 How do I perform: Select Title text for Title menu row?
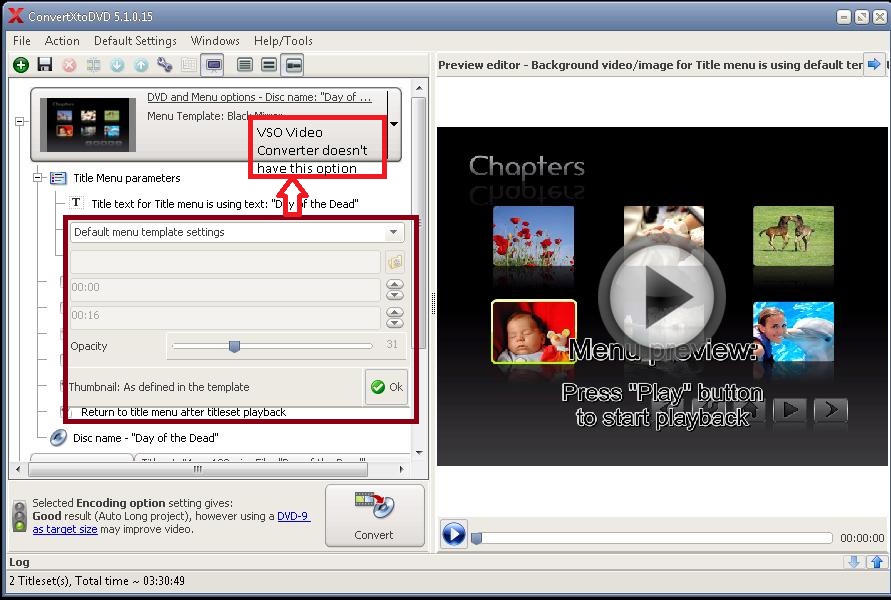[x=225, y=204]
